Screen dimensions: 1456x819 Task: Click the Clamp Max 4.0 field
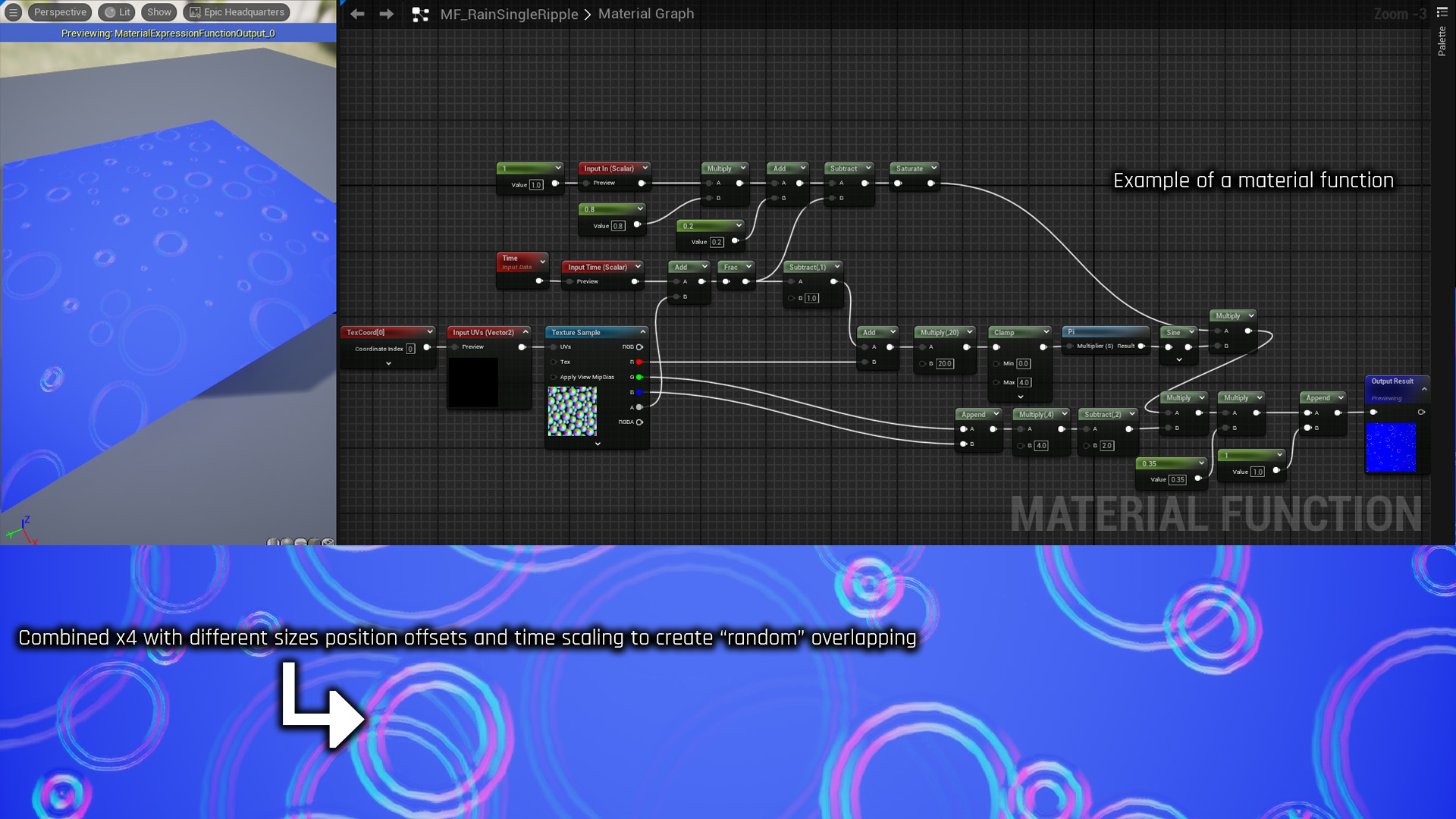1024,382
